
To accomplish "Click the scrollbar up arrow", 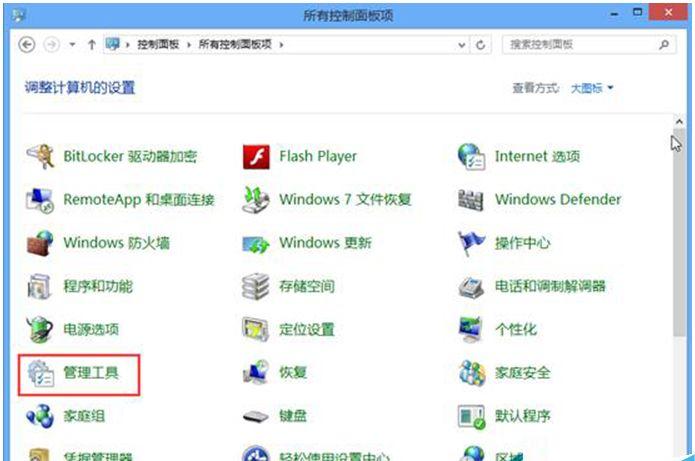I will click(679, 121).
